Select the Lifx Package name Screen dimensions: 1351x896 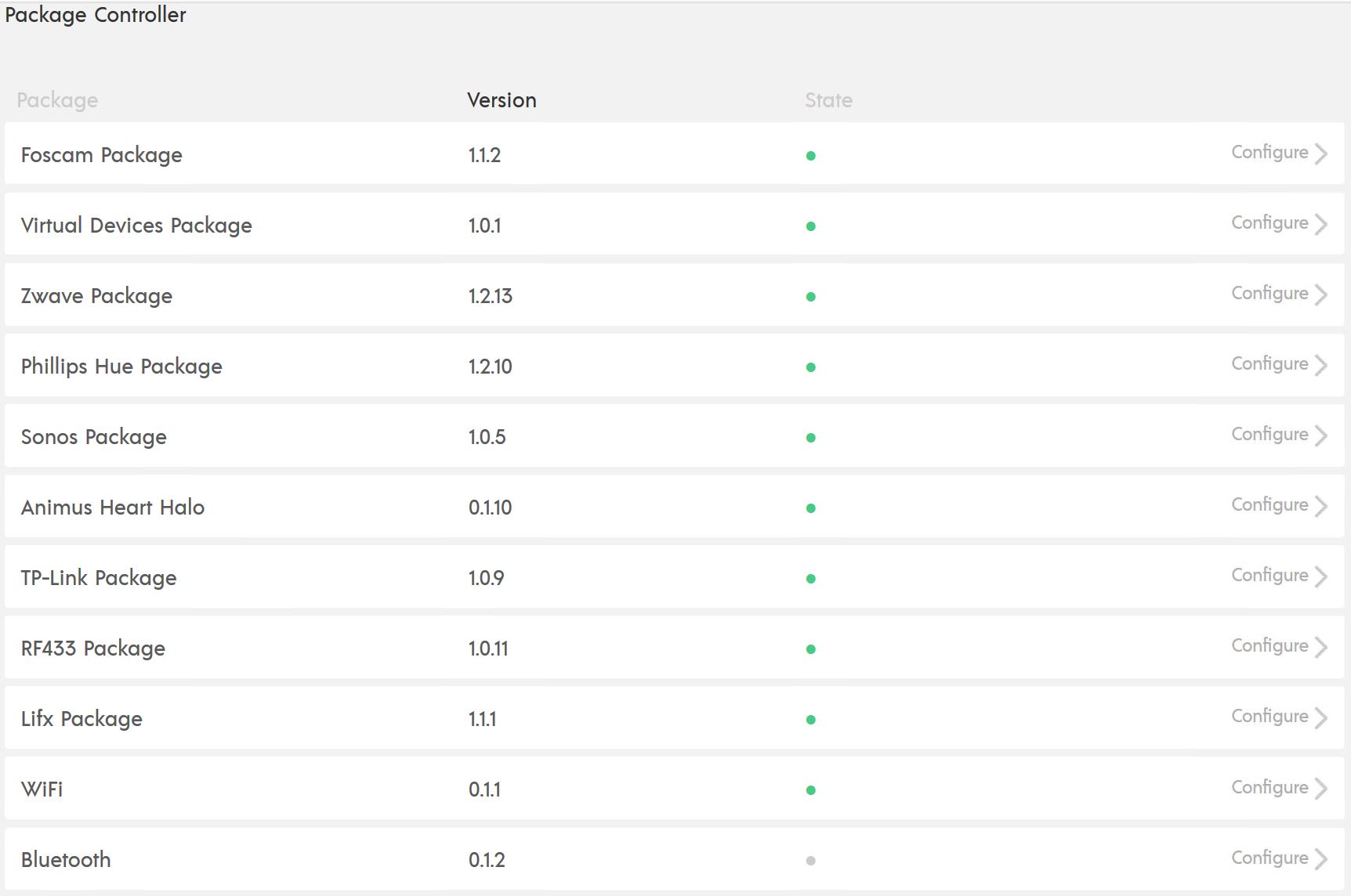(x=81, y=720)
